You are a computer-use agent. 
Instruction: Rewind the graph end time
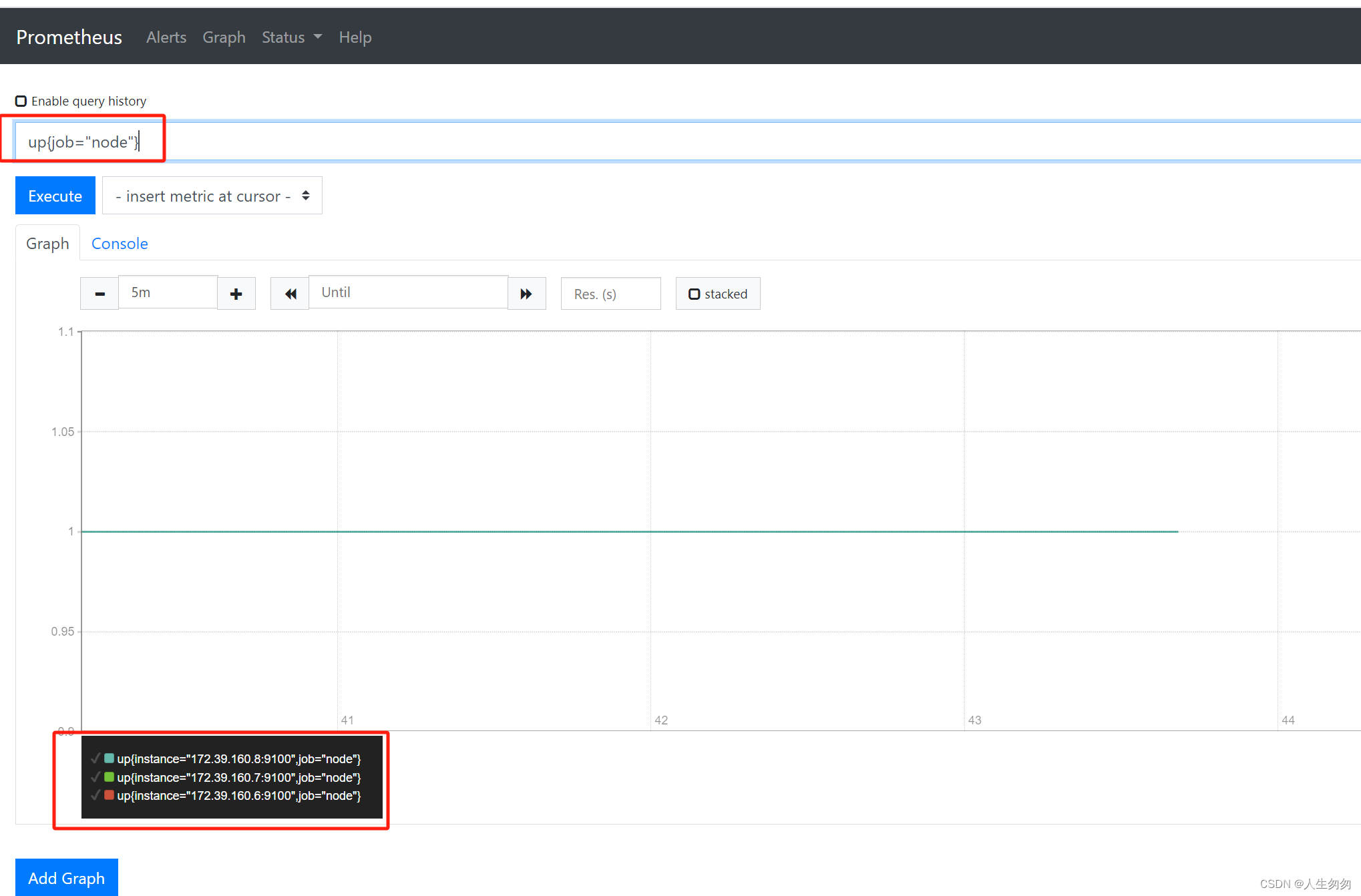[x=290, y=294]
